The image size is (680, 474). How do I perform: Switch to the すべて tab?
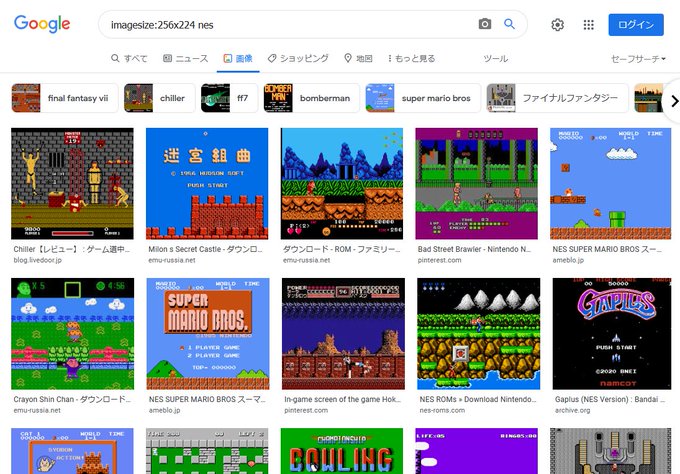pyautogui.click(x=129, y=58)
